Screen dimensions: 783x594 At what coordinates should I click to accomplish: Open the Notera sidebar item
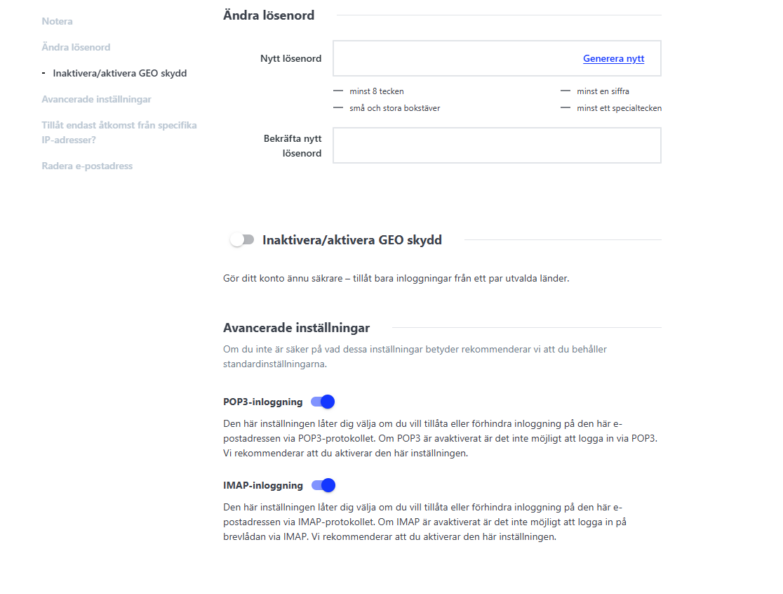coord(57,21)
